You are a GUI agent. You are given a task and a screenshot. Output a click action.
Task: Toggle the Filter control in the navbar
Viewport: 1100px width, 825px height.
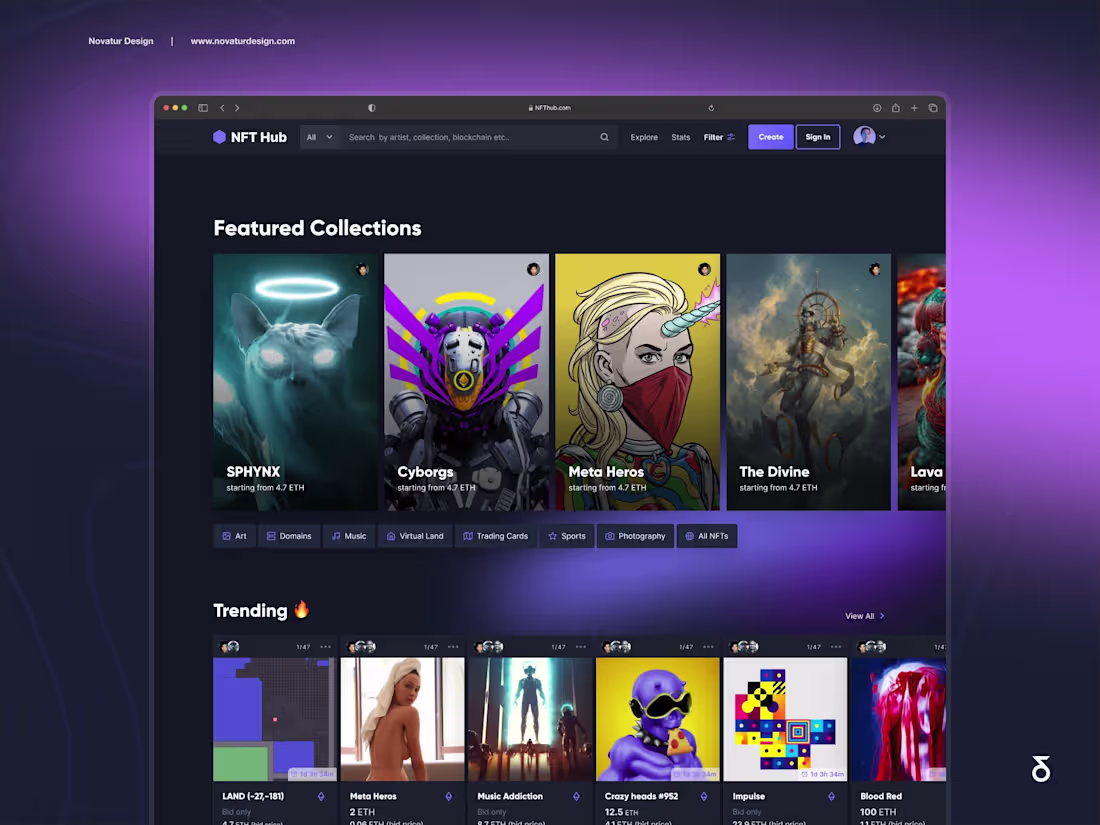click(x=719, y=137)
